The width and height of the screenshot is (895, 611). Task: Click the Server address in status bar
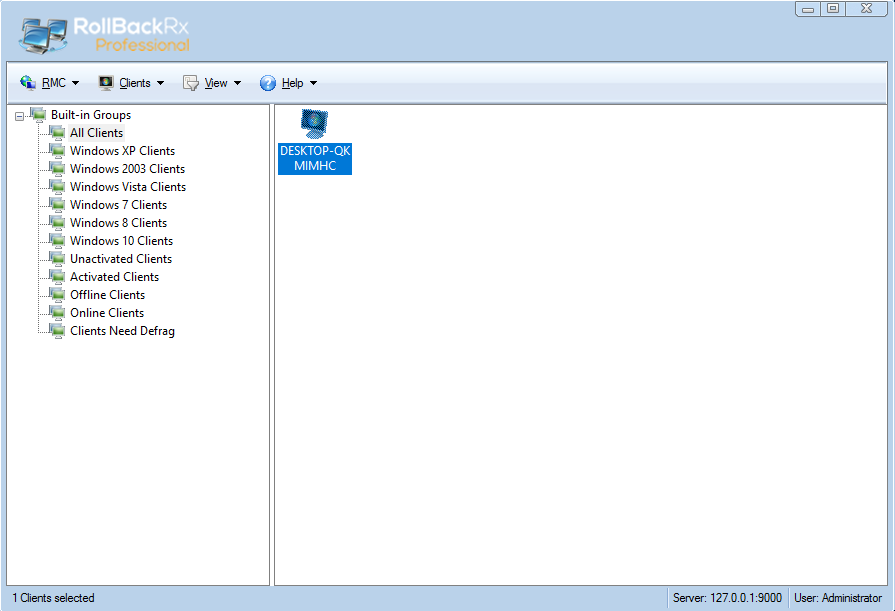(x=727, y=598)
